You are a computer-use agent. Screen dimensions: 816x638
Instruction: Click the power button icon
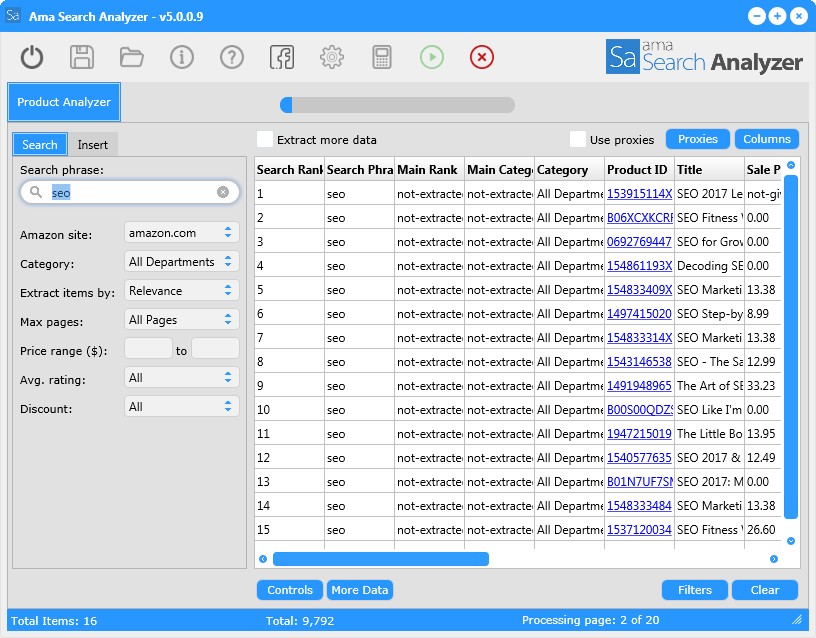[32, 57]
